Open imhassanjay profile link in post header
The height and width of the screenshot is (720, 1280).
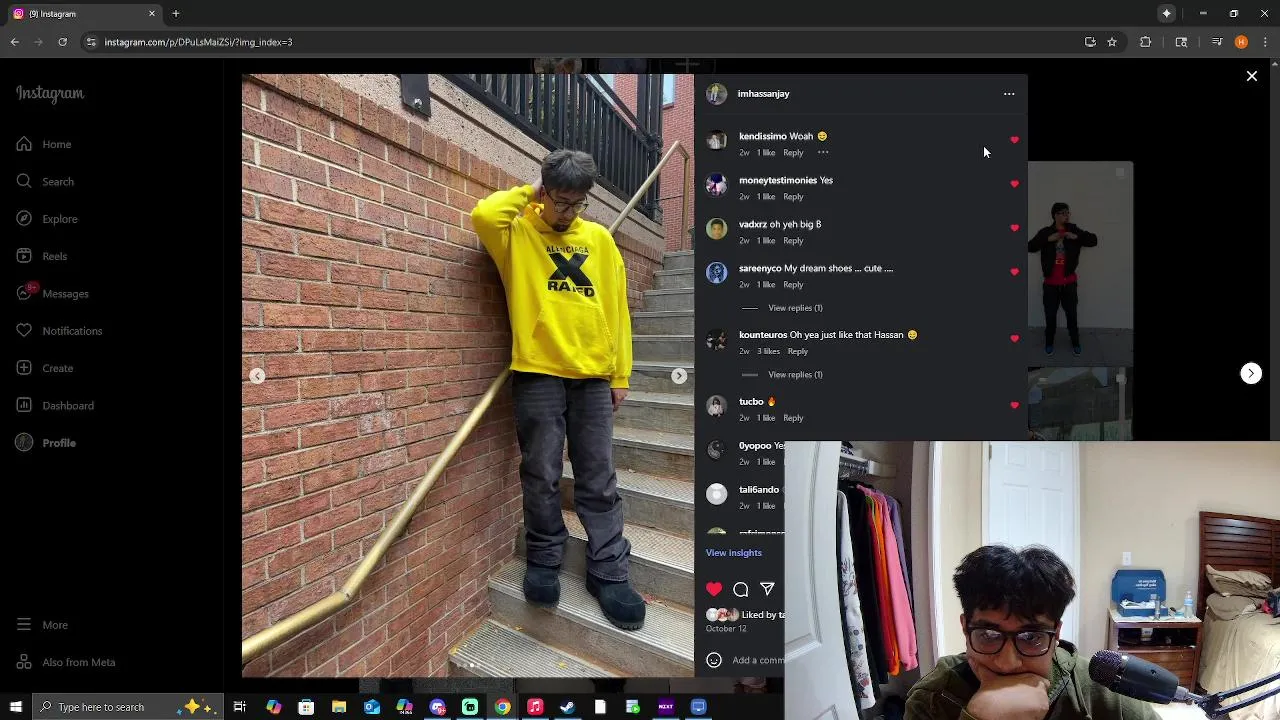point(763,94)
